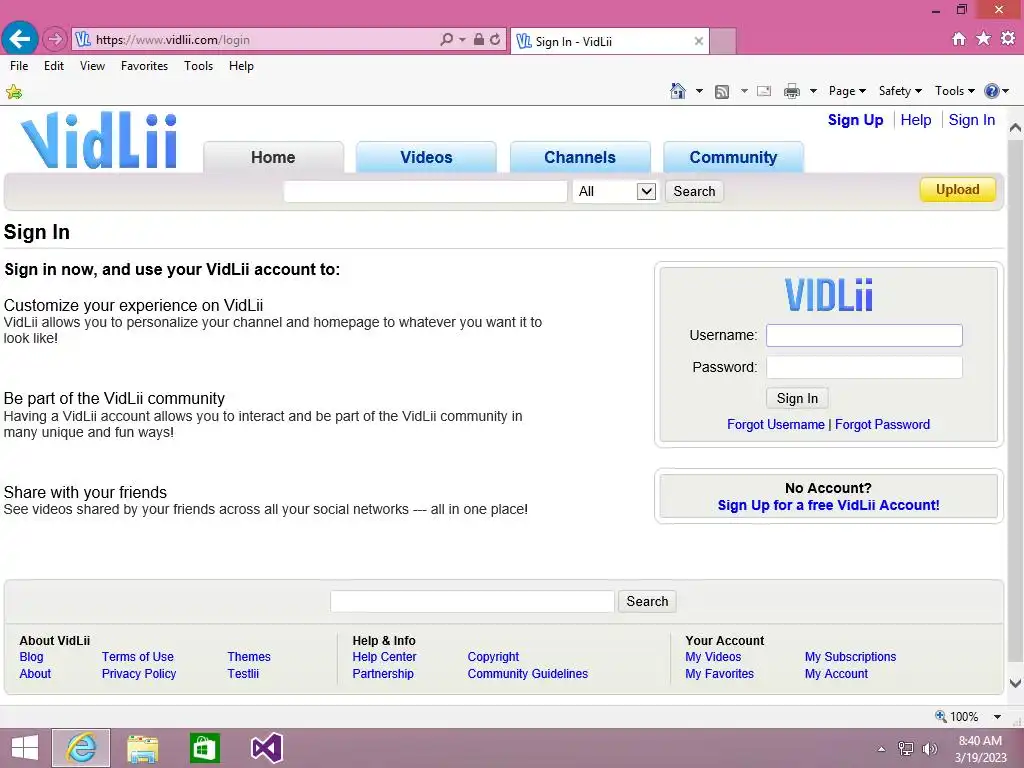This screenshot has width=1024, height=768.
Task: Click the Username input field
Action: pos(864,335)
